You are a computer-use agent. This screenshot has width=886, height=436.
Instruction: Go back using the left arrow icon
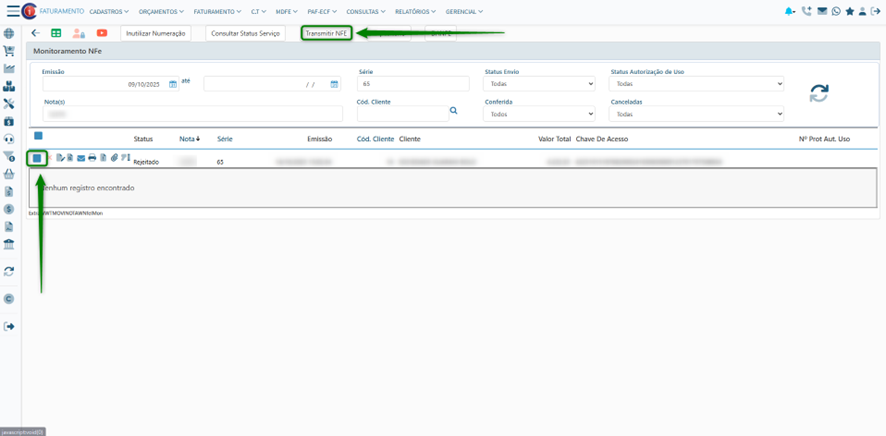click(x=36, y=33)
